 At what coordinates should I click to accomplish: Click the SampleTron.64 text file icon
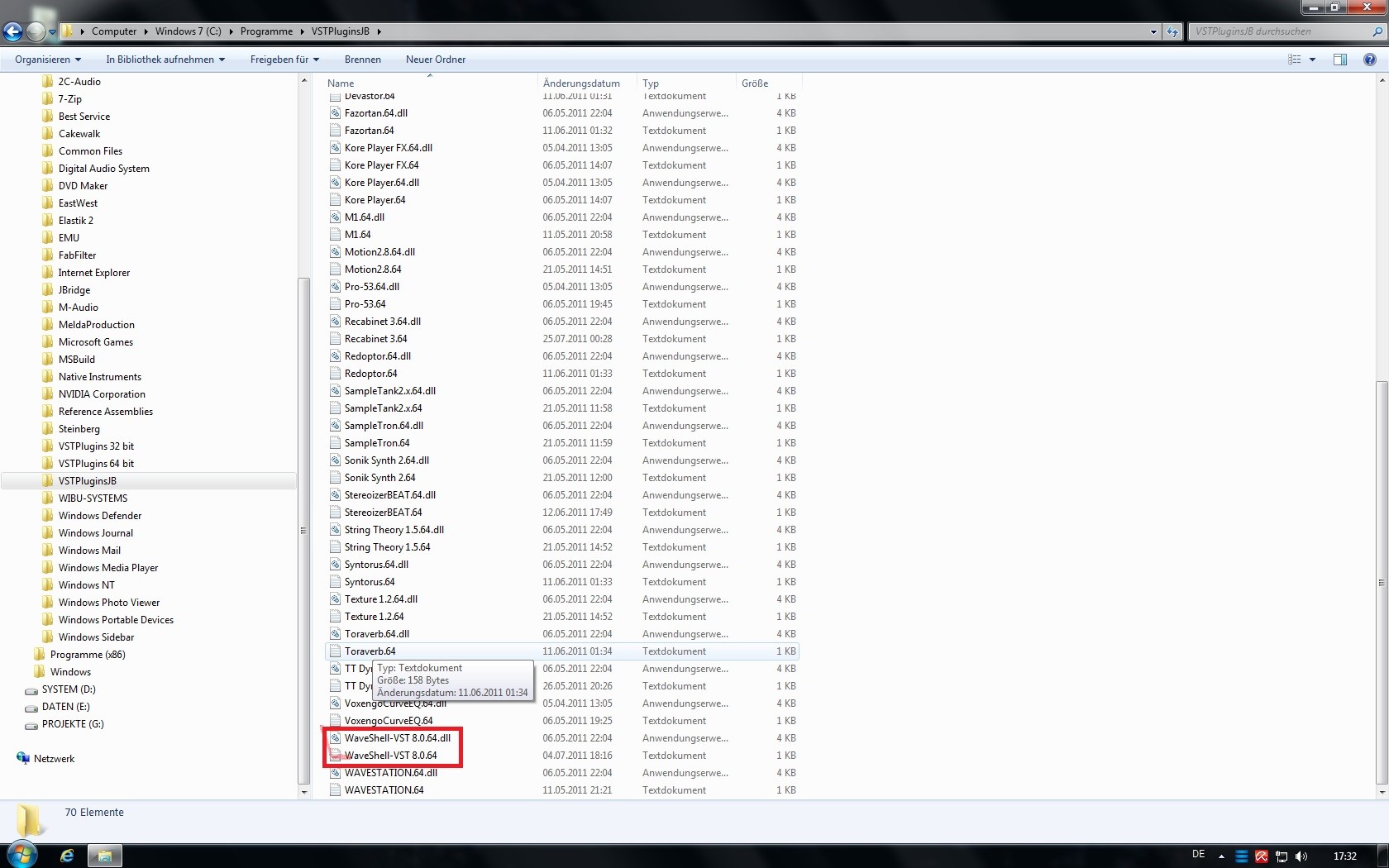(x=335, y=443)
